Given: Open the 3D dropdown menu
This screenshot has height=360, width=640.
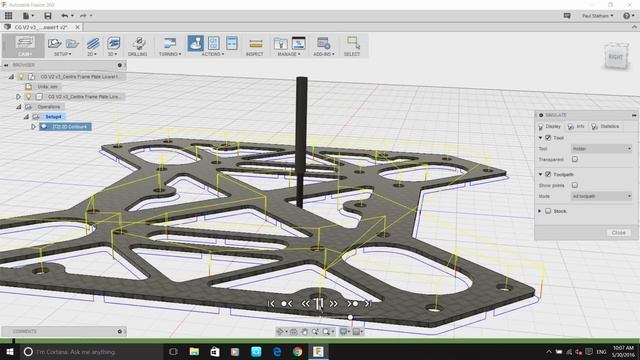Looking at the screenshot, I should point(113,54).
